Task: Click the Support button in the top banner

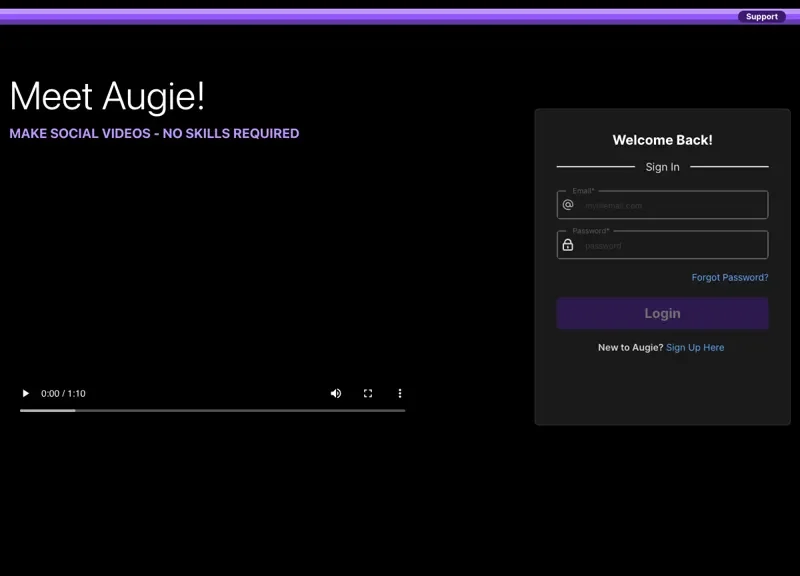Action: click(762, 16)
